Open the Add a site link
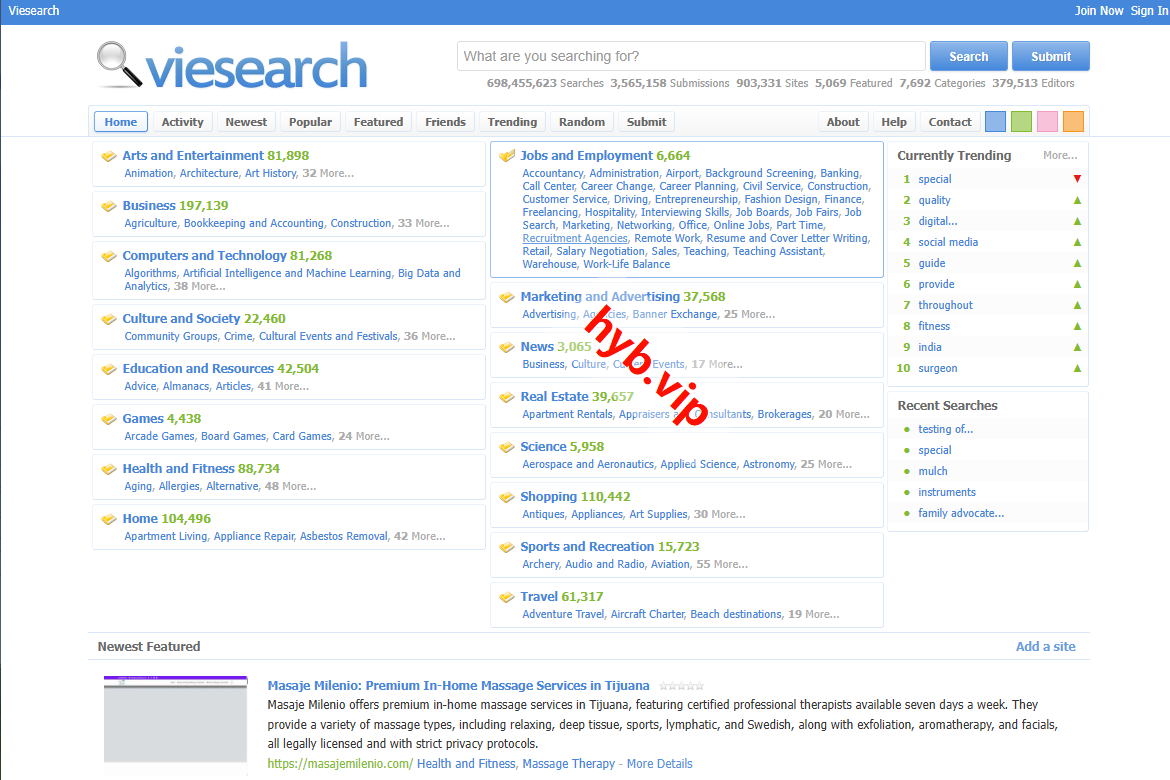The image size is (1170, 780). pyautogui.click(x=1045, y=646)
